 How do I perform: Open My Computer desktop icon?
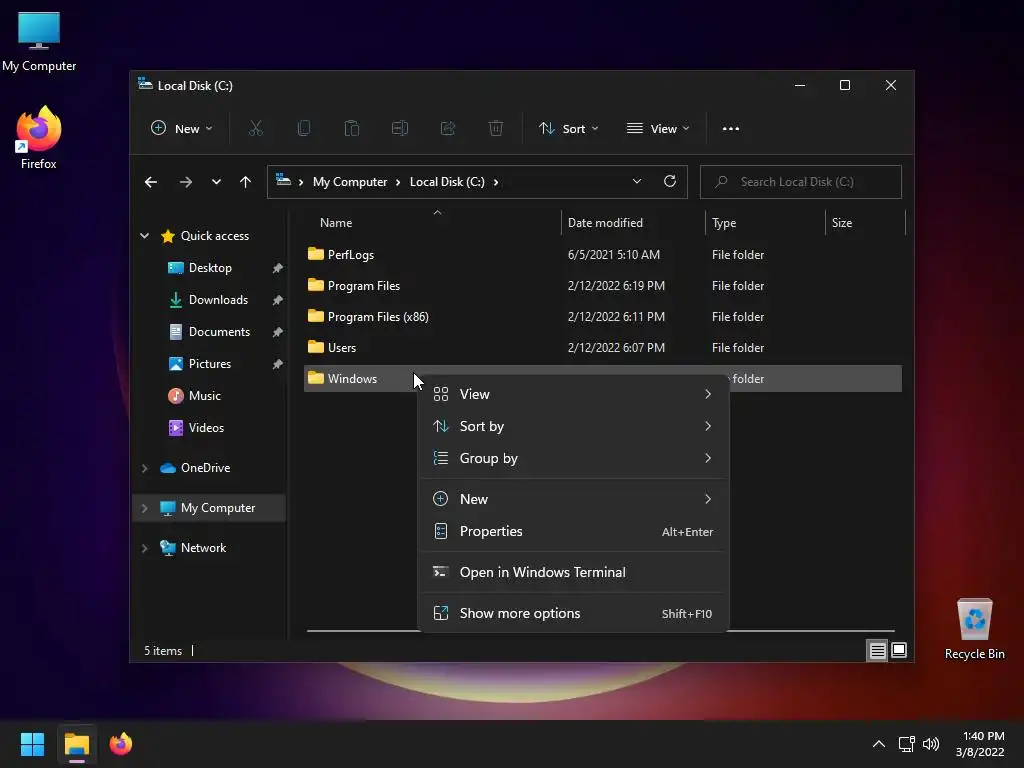point(39,42)
